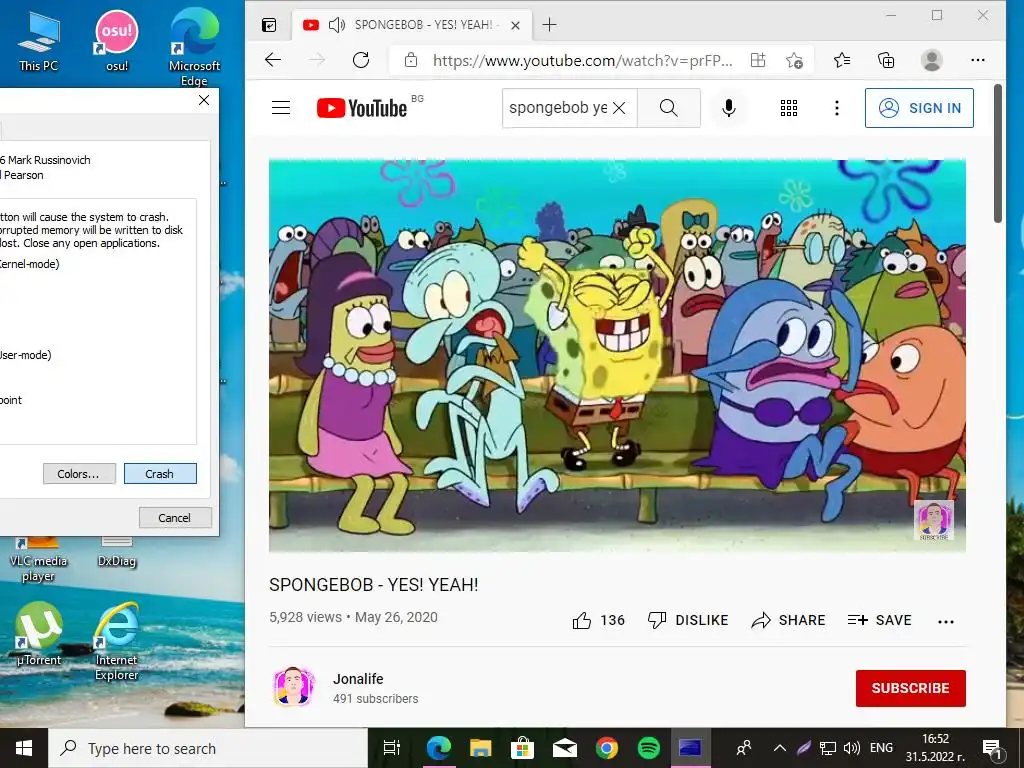The width and height of the screenshot is (1024, 768).
Task: Open Windows Start menu
Action: (x=24, y=748)
